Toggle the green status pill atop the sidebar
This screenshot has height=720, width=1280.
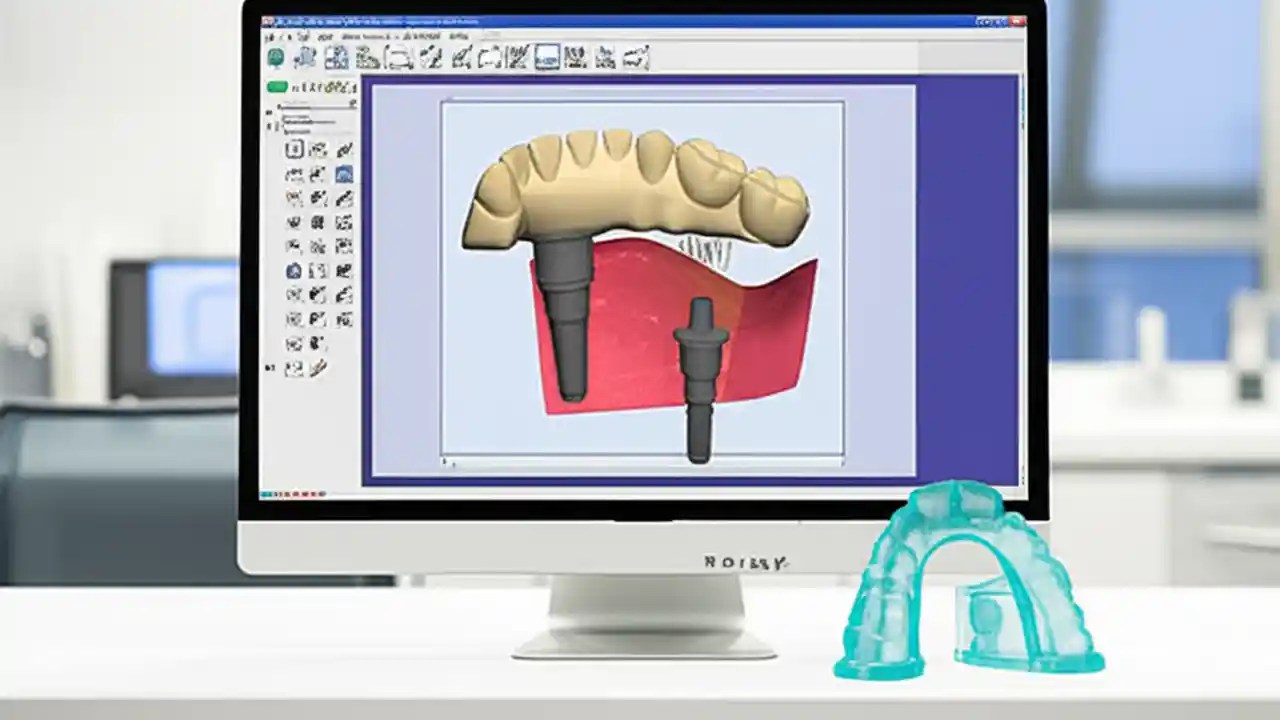(x=276, y=86)
